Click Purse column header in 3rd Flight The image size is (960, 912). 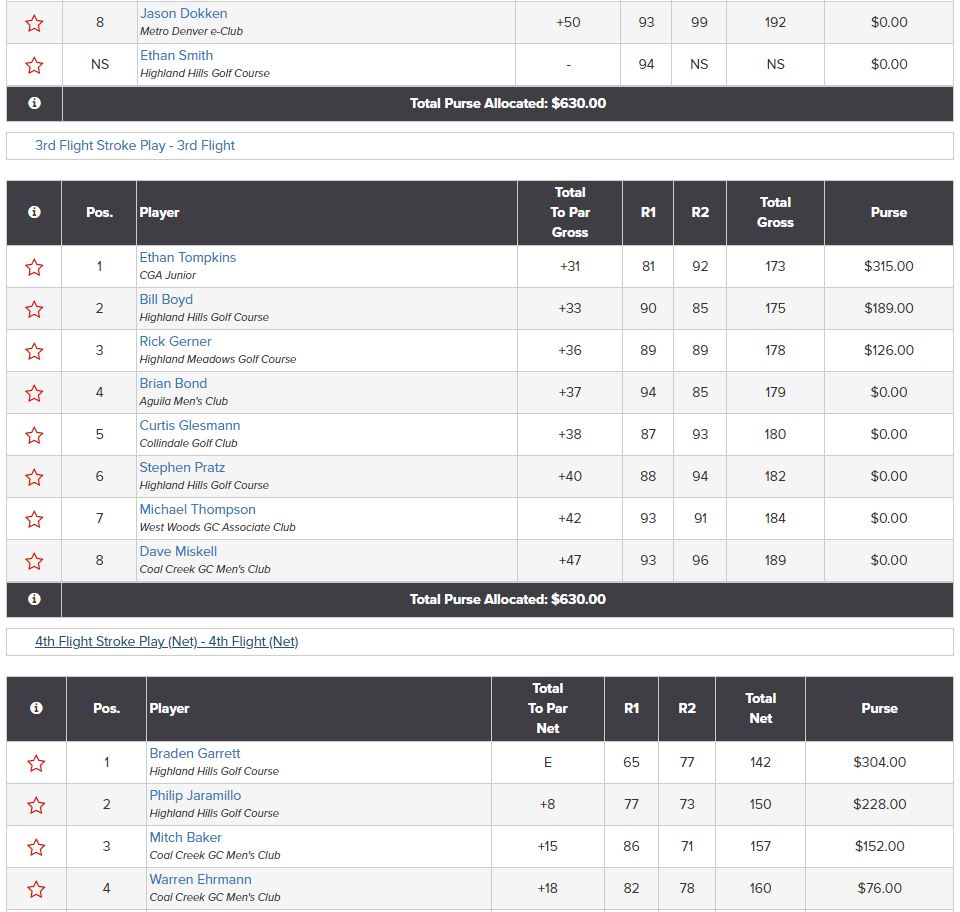(888, 212)
